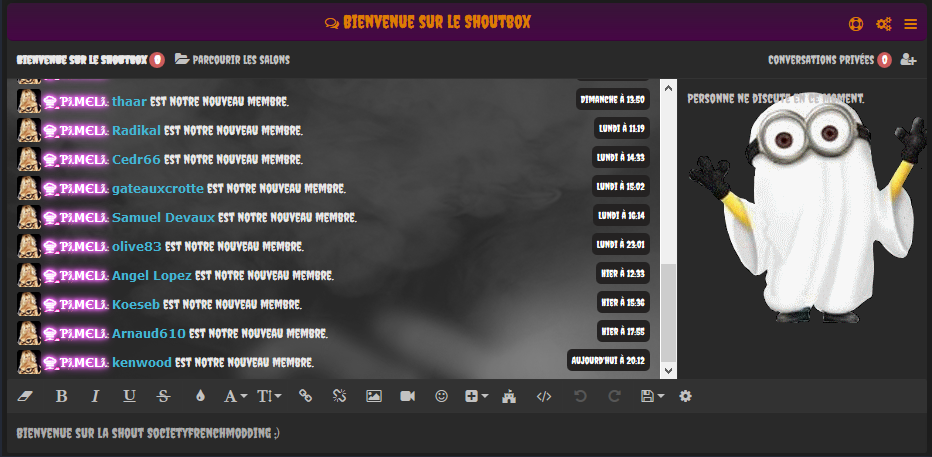The image size is (932, 457).
Task: Click the Lundi à 23:01 timestamp
Action: tap(621, 244)
